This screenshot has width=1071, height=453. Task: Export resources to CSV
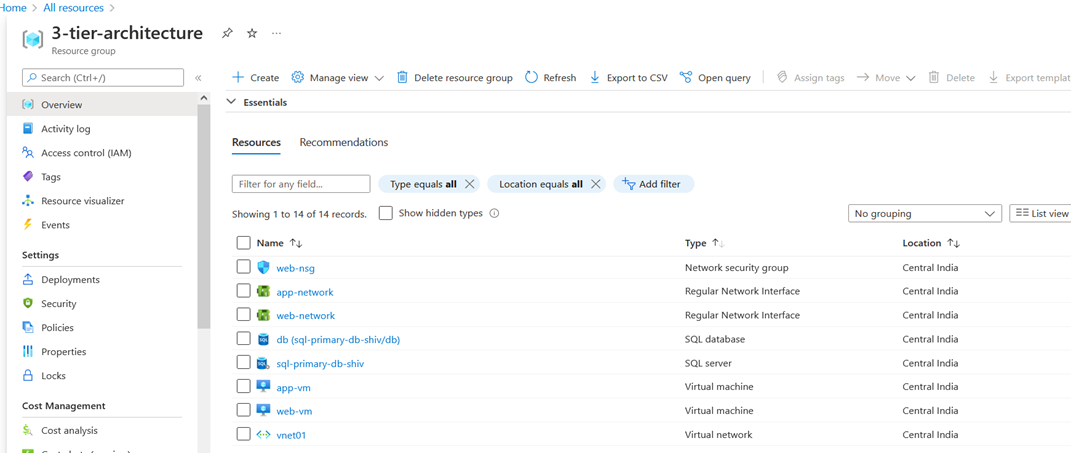click(628, 78)
